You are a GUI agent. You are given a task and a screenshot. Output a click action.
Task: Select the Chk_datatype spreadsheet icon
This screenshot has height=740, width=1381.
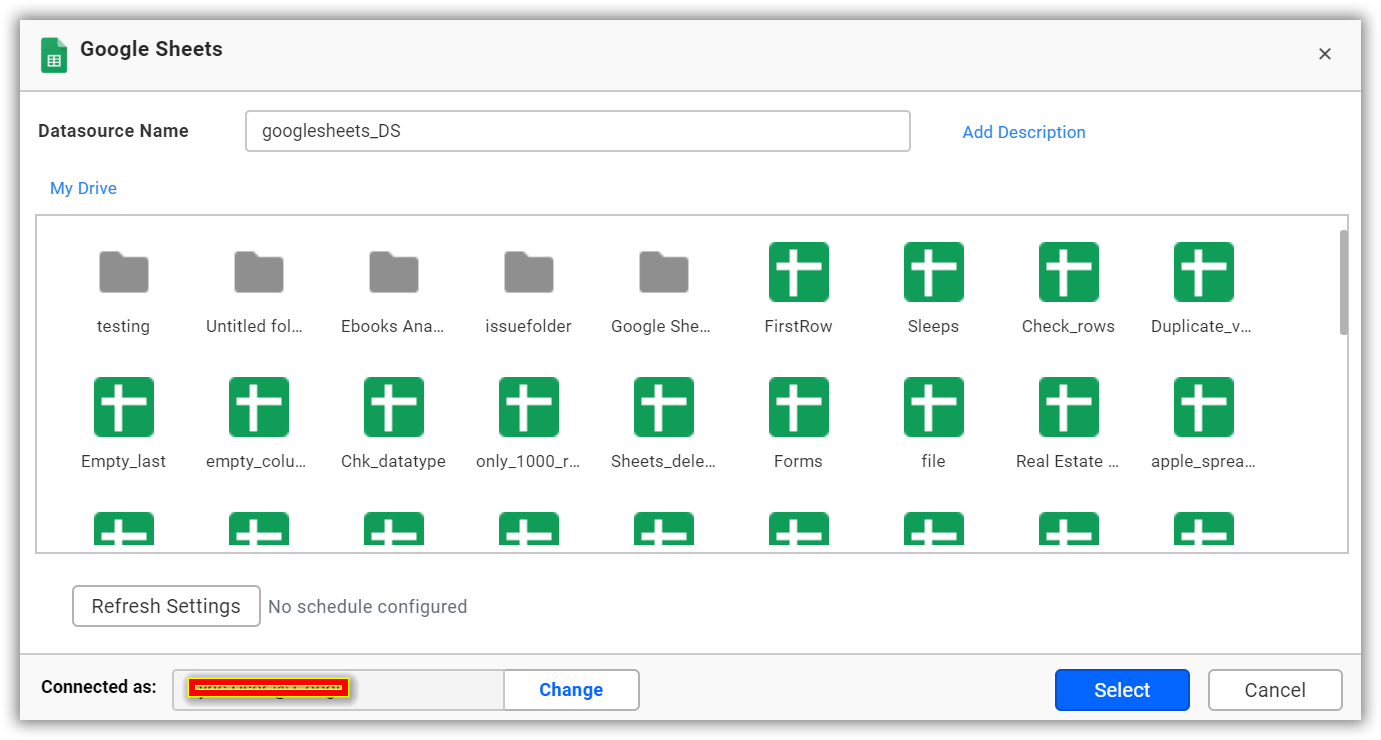coord(394,407)
